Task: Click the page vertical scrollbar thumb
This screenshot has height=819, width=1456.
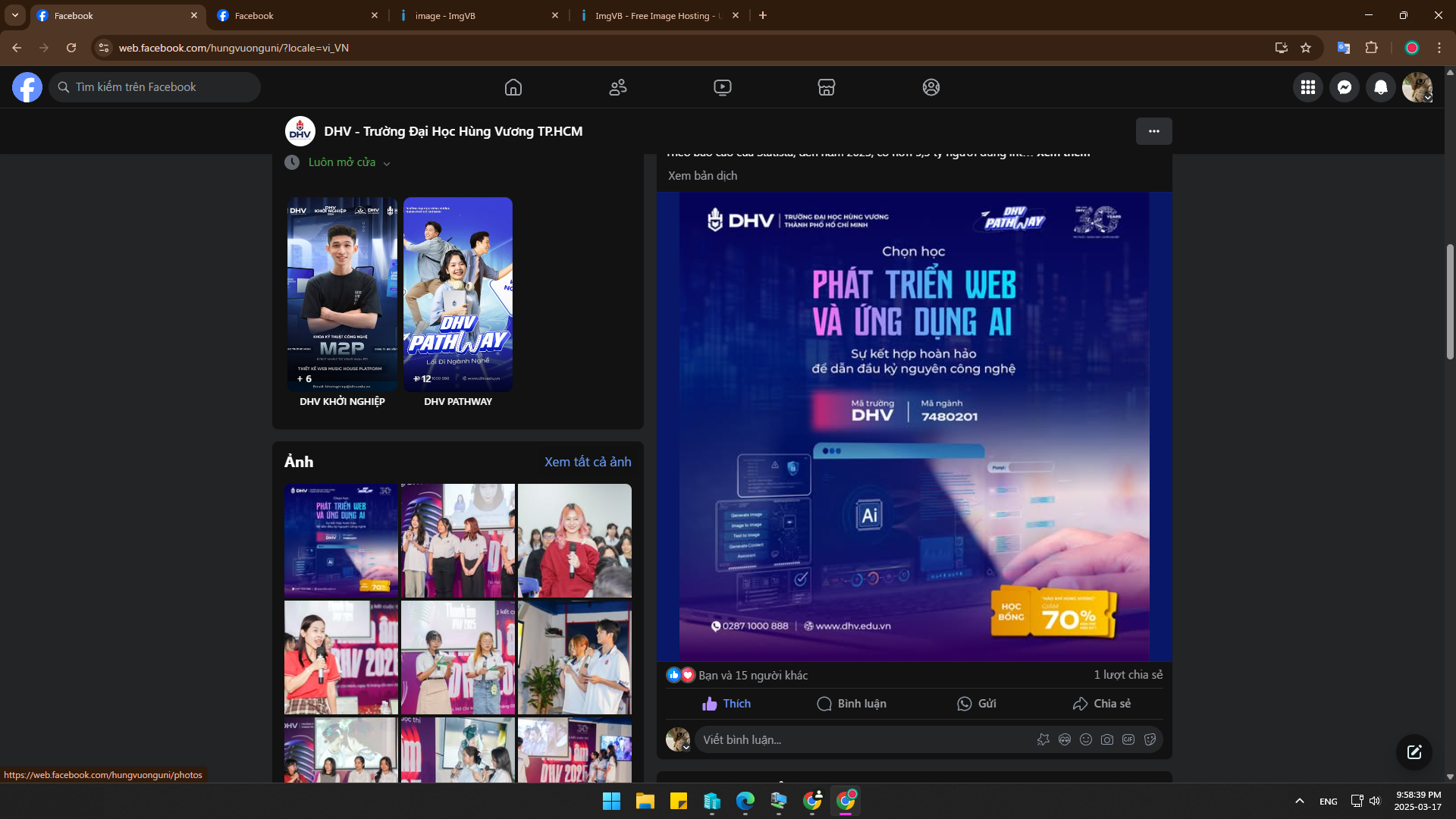Action: click(1450, 301)
